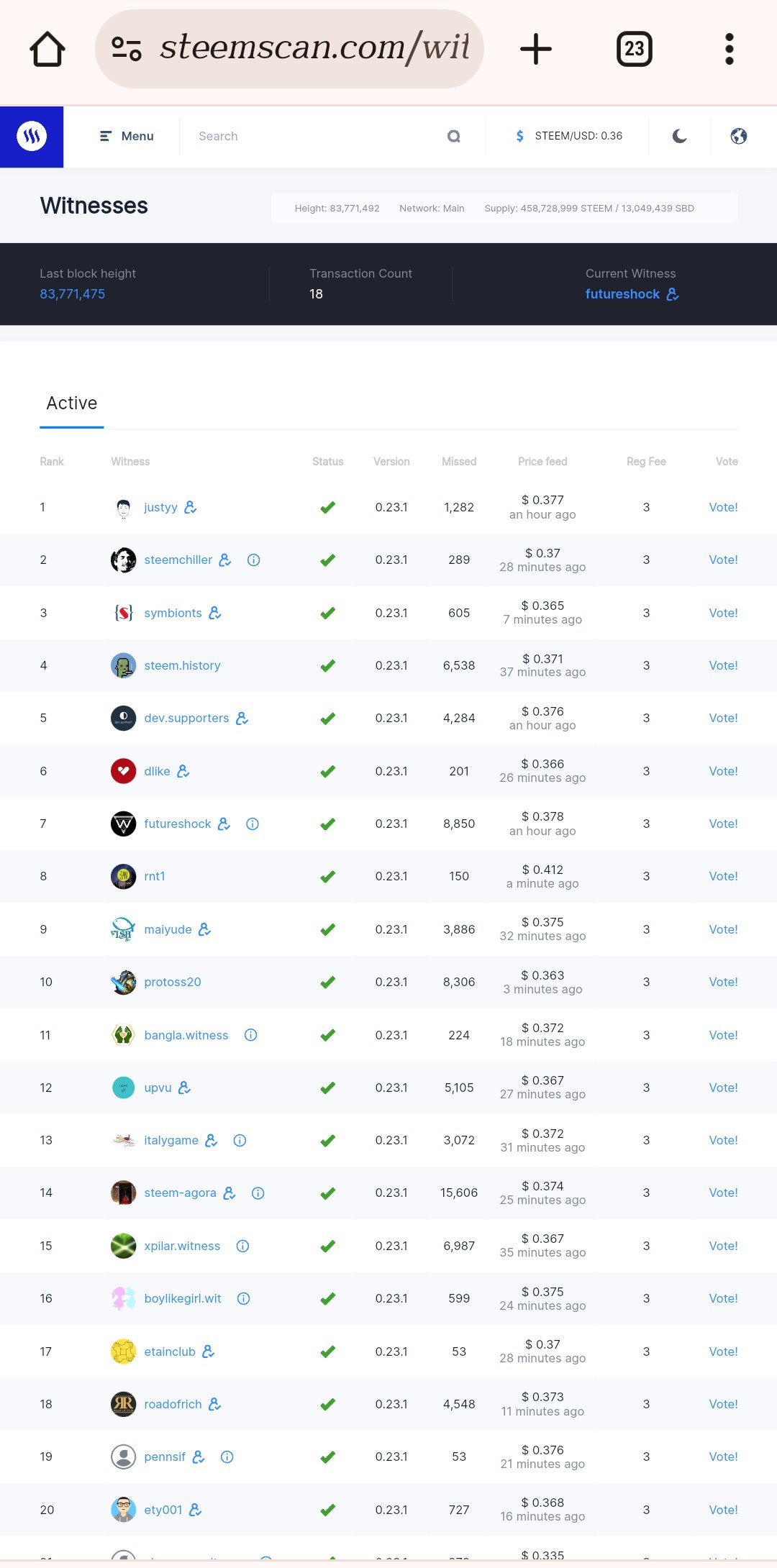Open a new browser tab
The height and width of the screenshot is (1568, 777).
pyautogui.click(x=535, y=49)
